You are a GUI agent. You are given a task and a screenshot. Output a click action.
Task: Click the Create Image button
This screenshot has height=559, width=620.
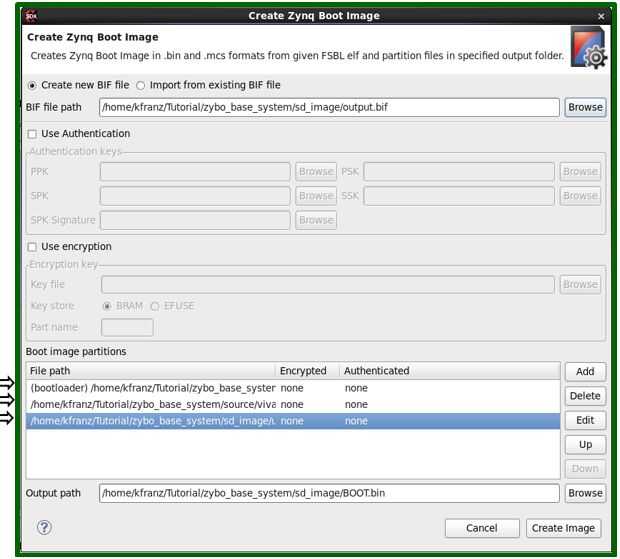(x=563, y=528)
